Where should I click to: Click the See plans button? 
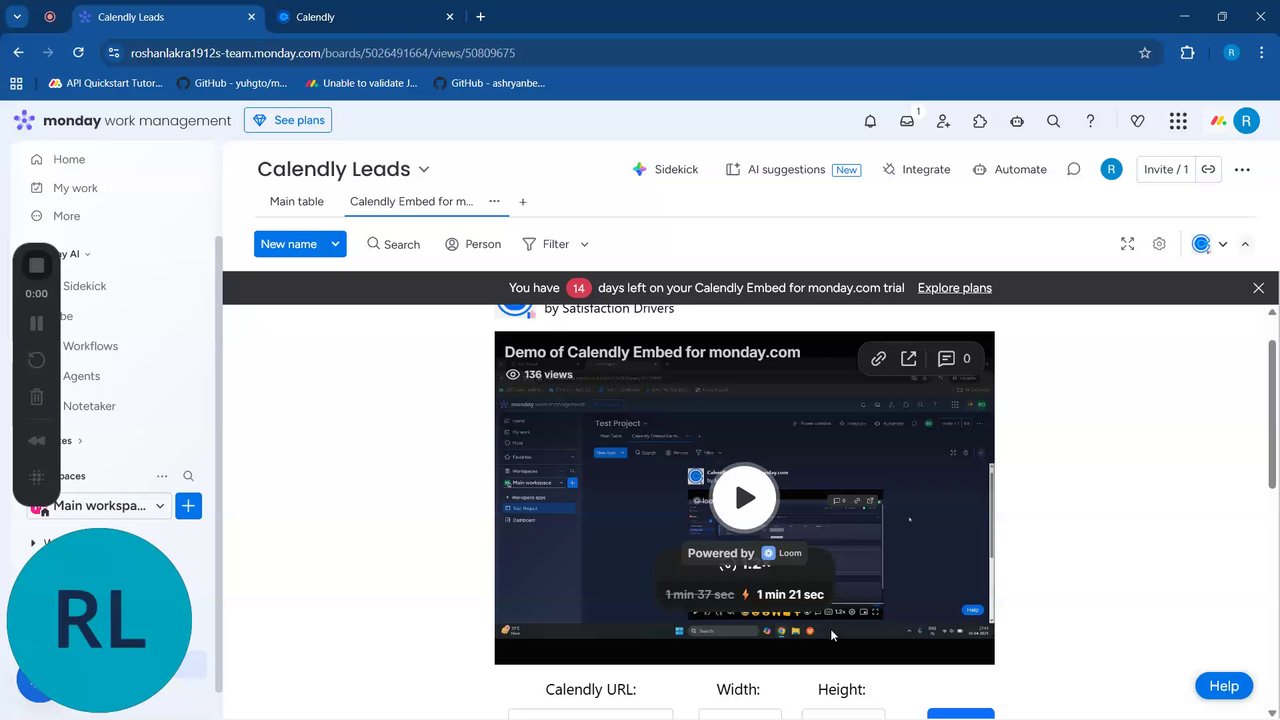[x=288, y=120]
